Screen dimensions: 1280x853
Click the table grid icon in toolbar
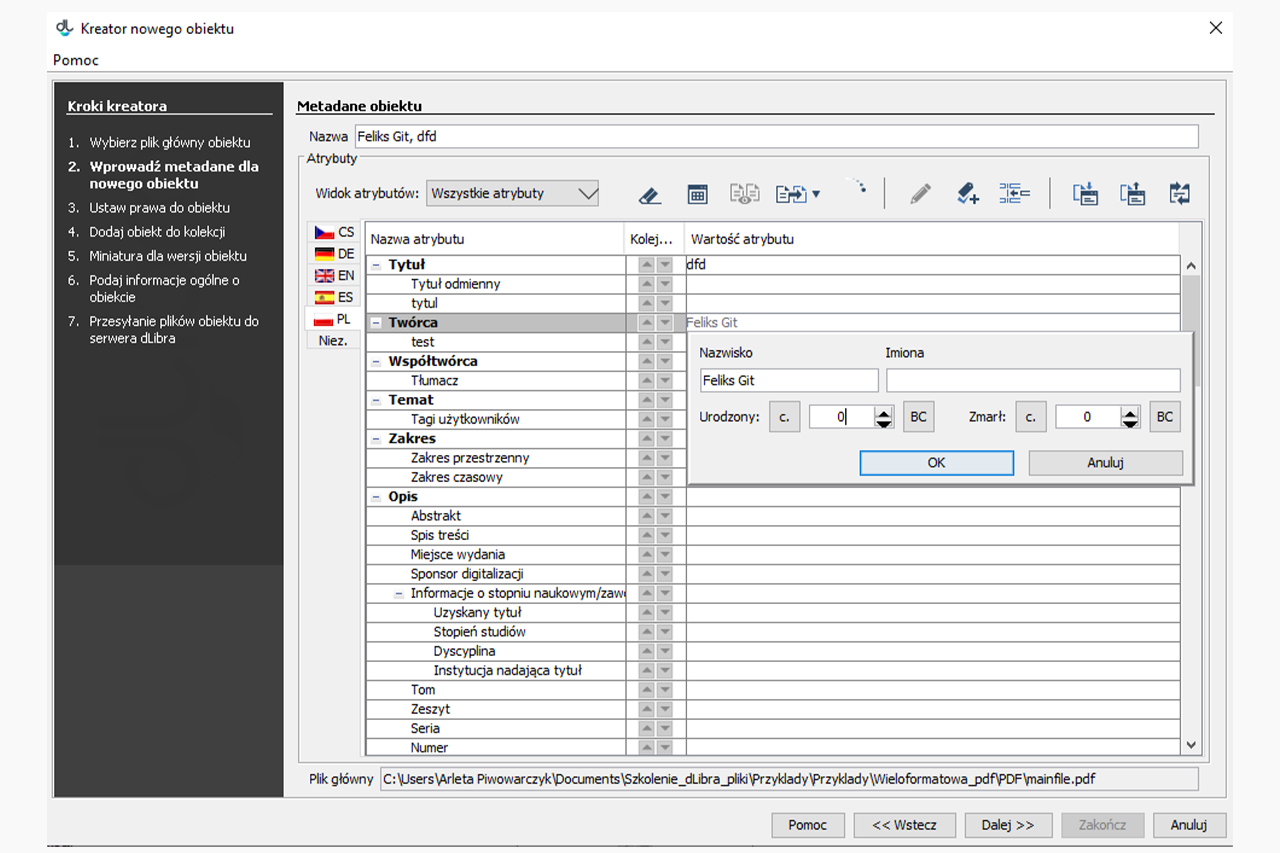pos(698,194)
